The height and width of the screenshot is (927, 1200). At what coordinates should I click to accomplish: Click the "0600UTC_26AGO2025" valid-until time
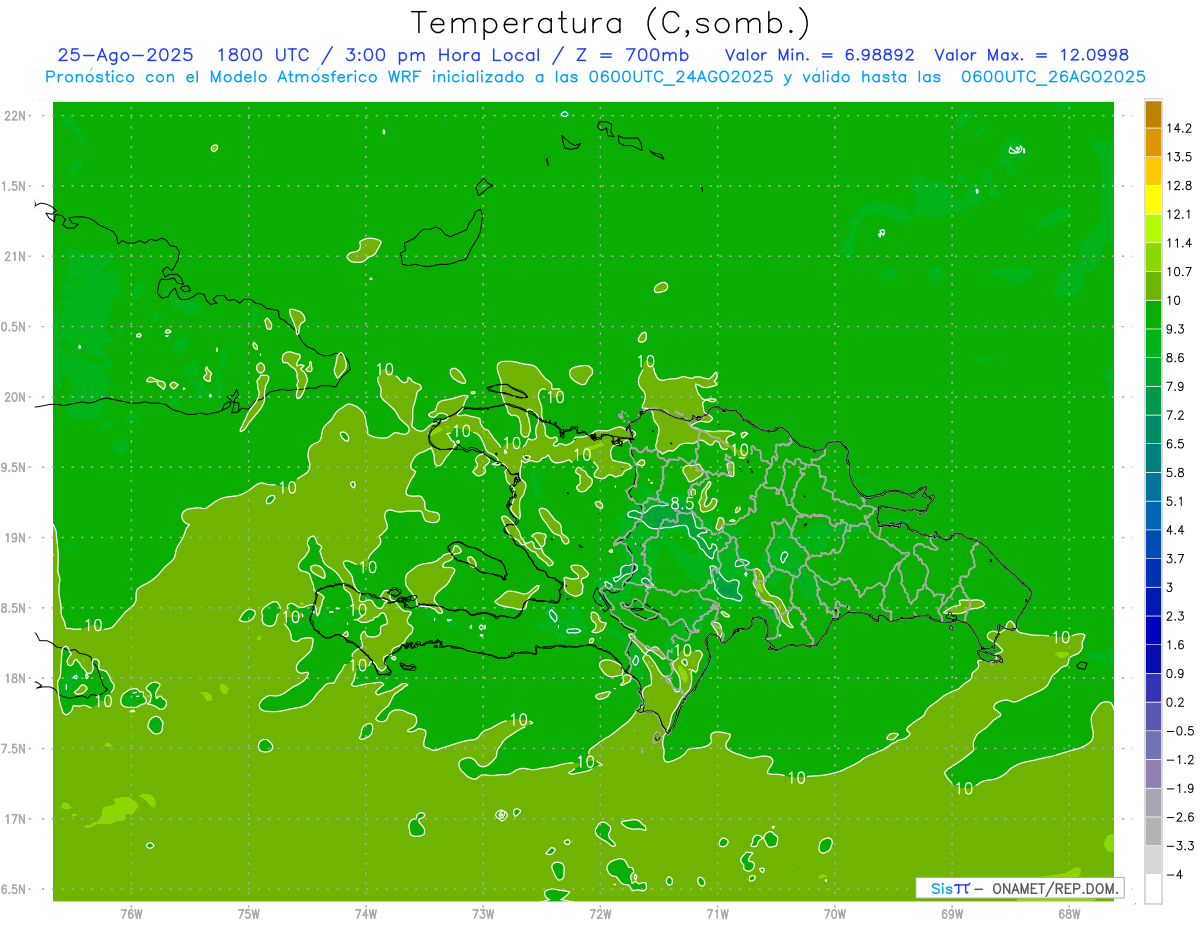[1053, 76]
